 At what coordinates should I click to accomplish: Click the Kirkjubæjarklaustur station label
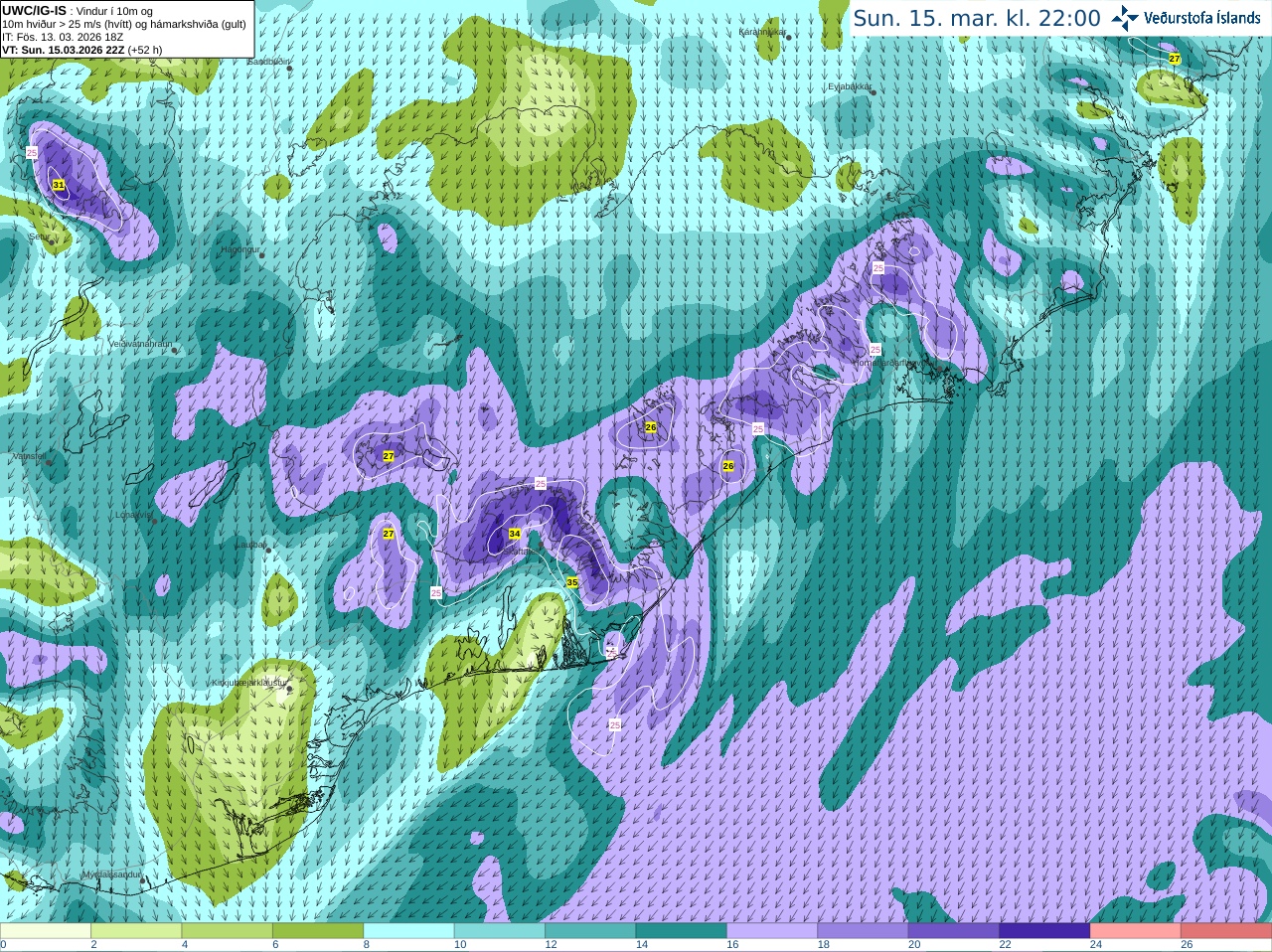tap(248, 683)
